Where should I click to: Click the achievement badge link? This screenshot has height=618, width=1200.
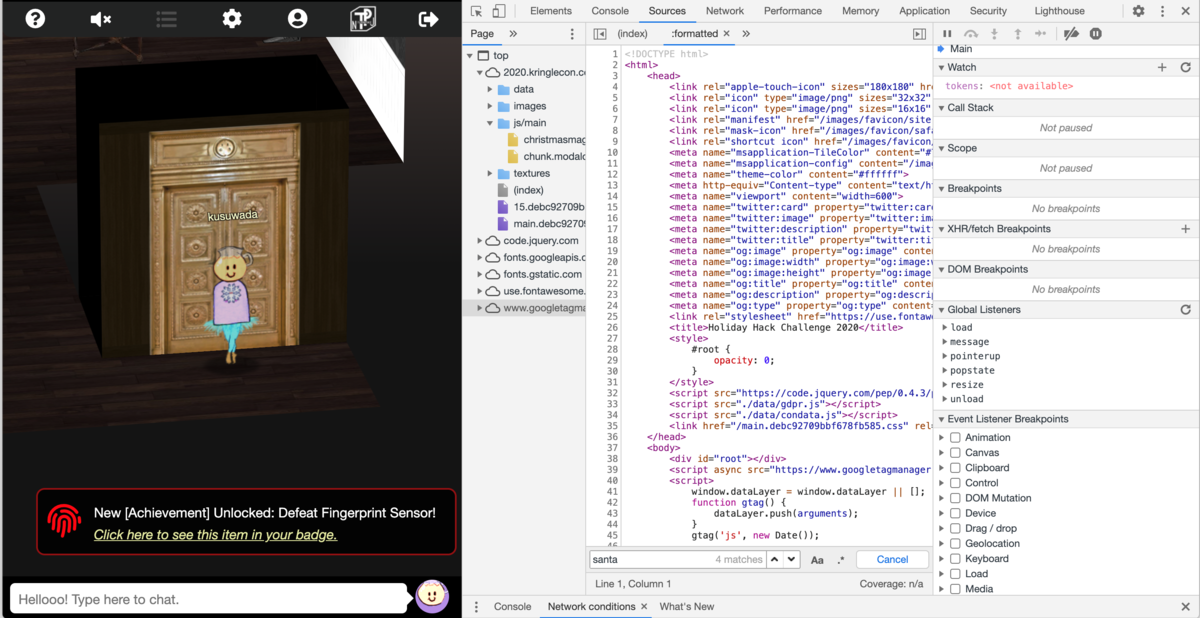pyautogui.click(x=215, y=535)
